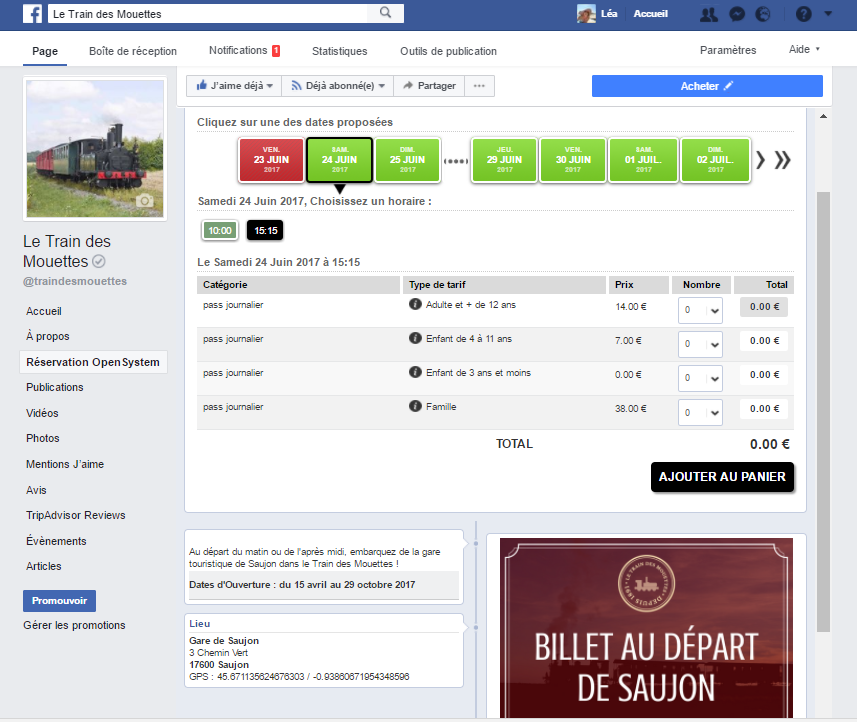Click the search magnifier icon
This screenshot has height=722, width=857.
tap(385, 13)
